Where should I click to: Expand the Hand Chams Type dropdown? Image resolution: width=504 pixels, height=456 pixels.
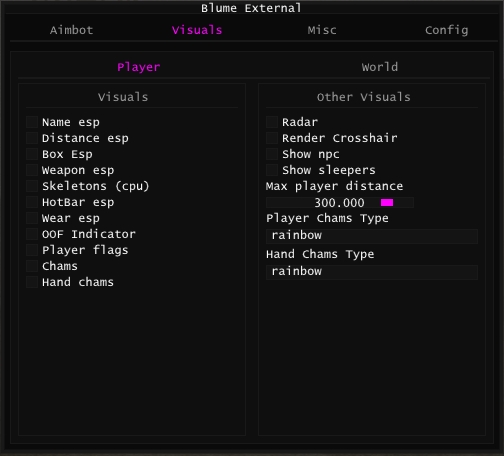372,272
